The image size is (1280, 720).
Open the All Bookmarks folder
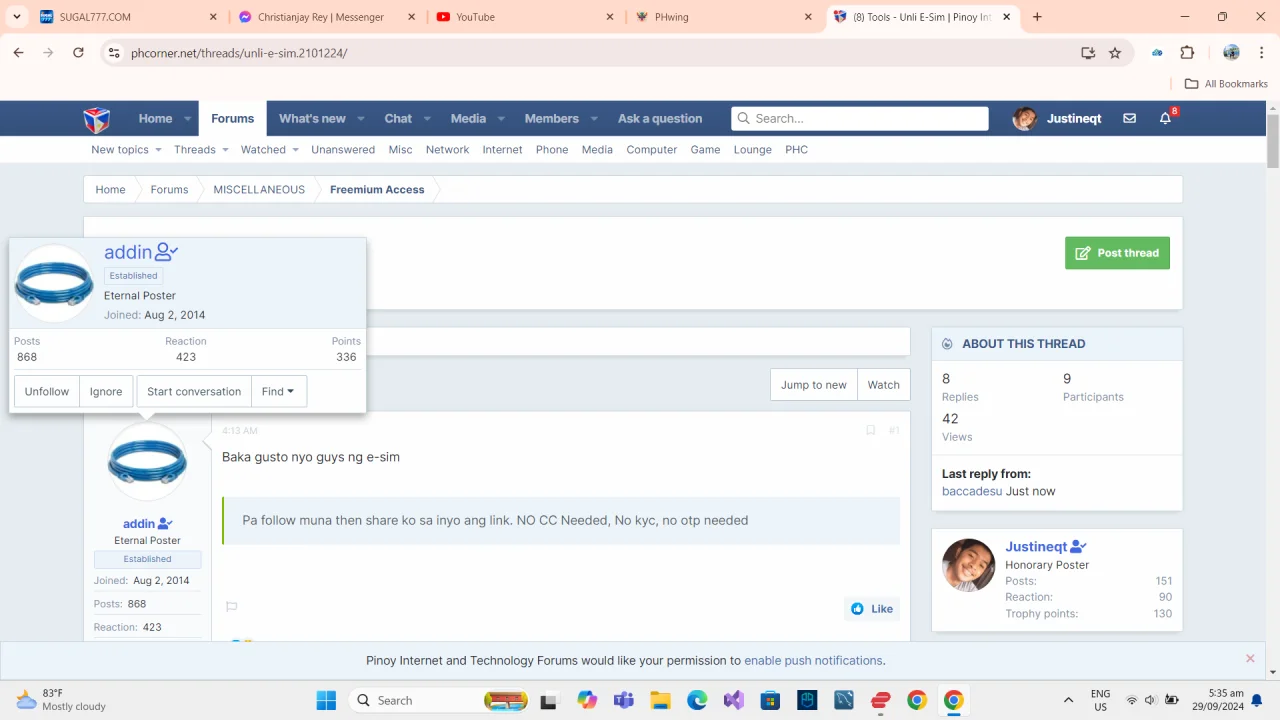pyautogui.click(x=1226, y=84)
